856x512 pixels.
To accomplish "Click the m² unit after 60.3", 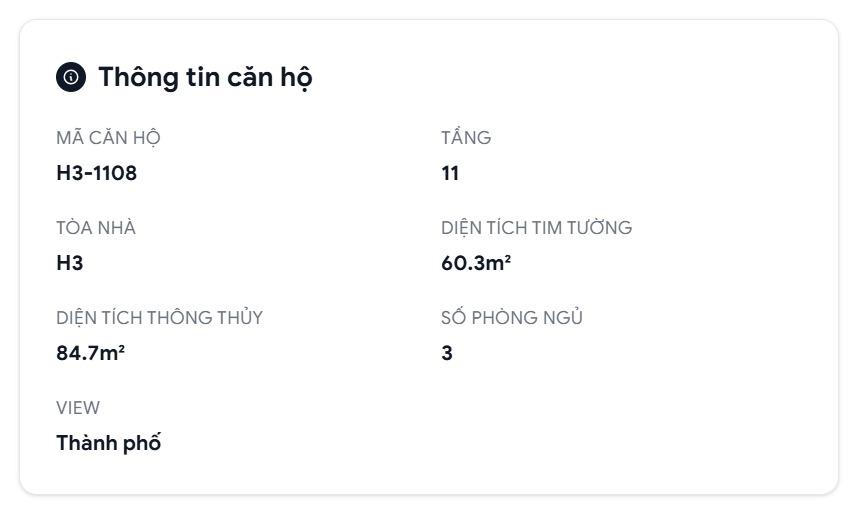I will pyautogui.click(x=500, y=263).
